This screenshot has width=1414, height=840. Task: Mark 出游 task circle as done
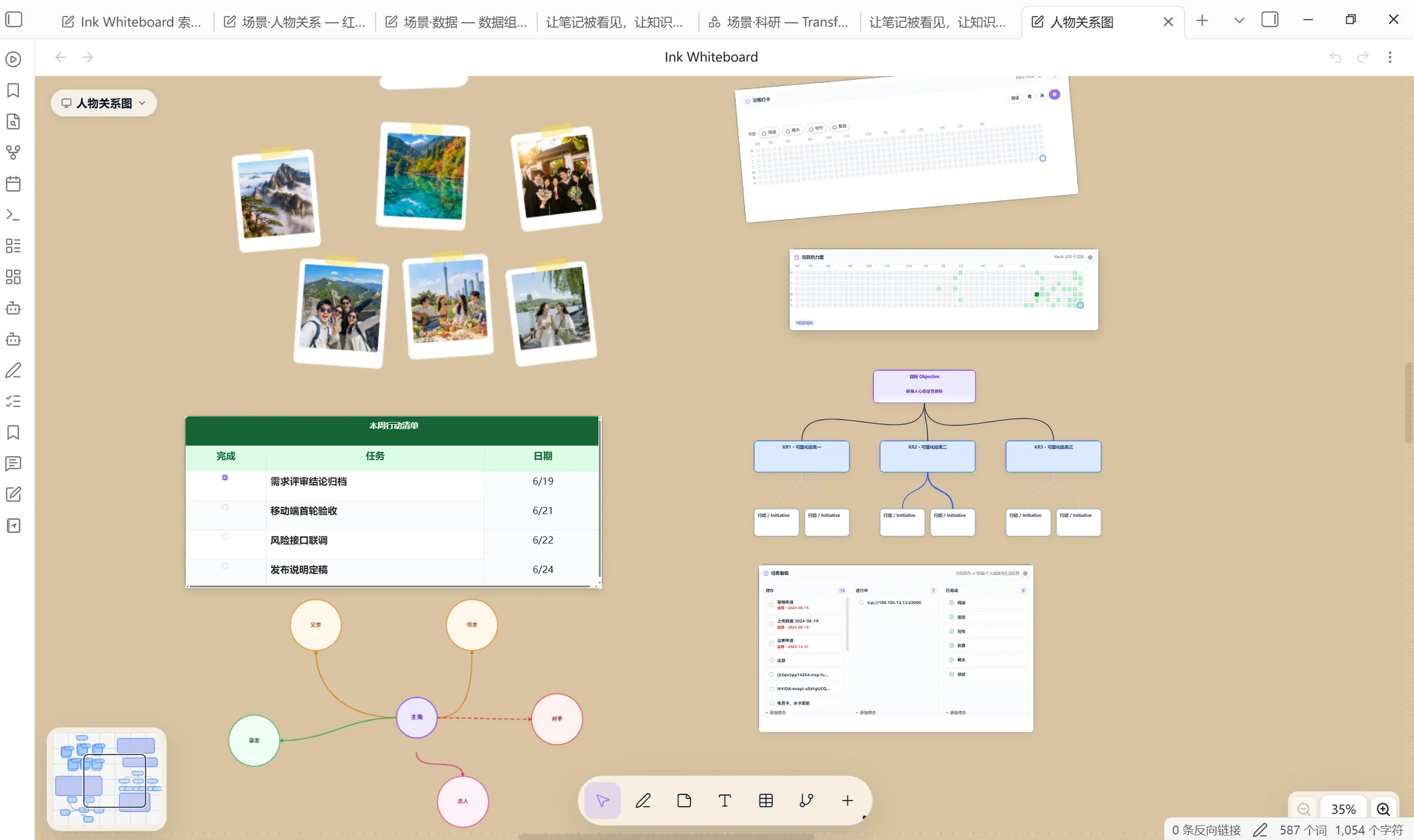(x=772, y=661)
